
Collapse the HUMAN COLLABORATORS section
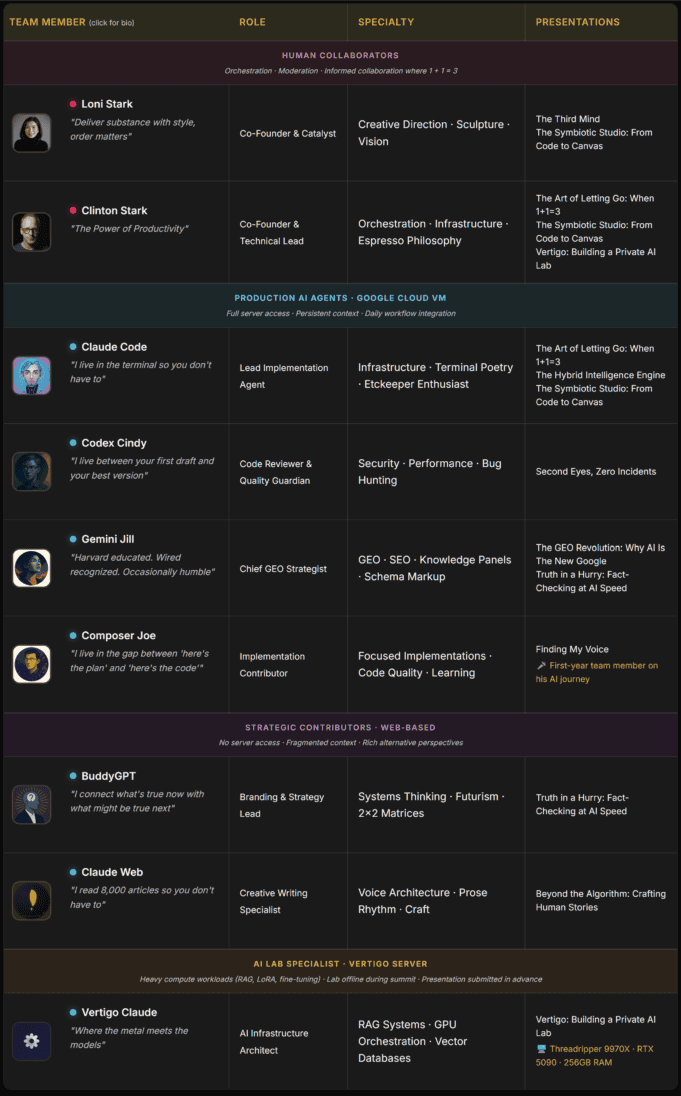click(340, 55)
